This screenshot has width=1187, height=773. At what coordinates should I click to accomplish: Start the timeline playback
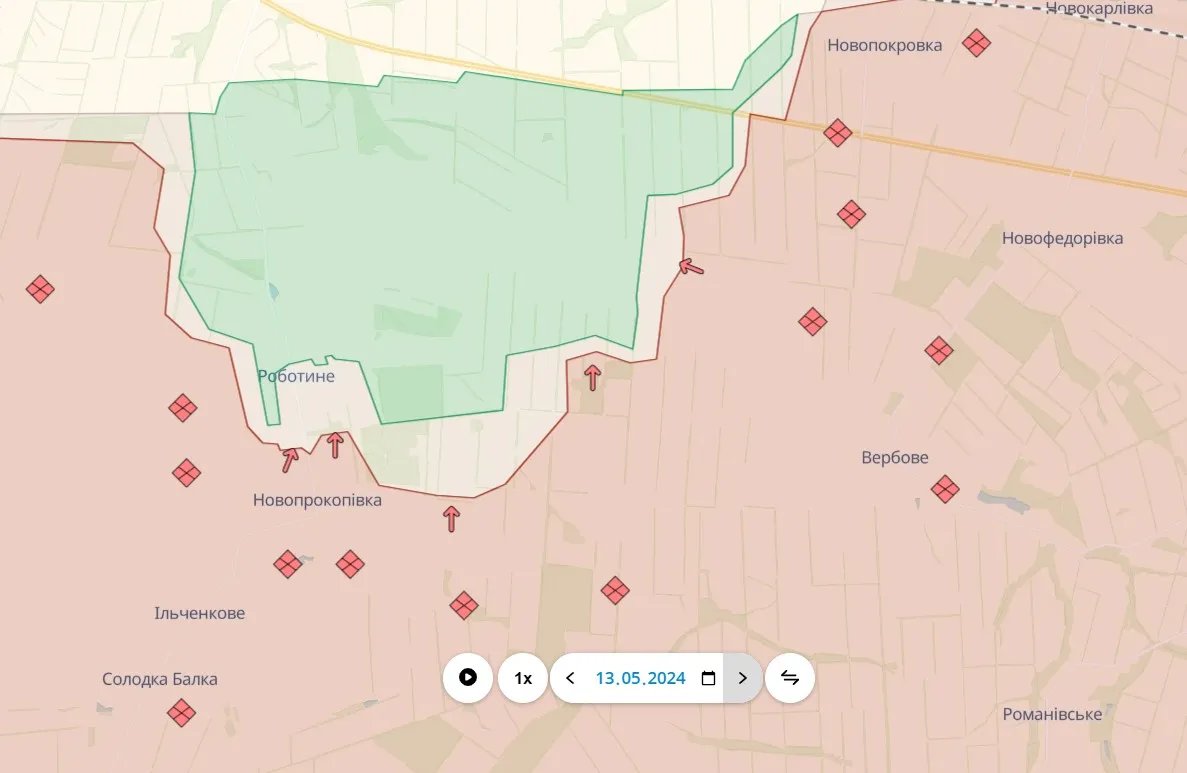pos(468,678)
